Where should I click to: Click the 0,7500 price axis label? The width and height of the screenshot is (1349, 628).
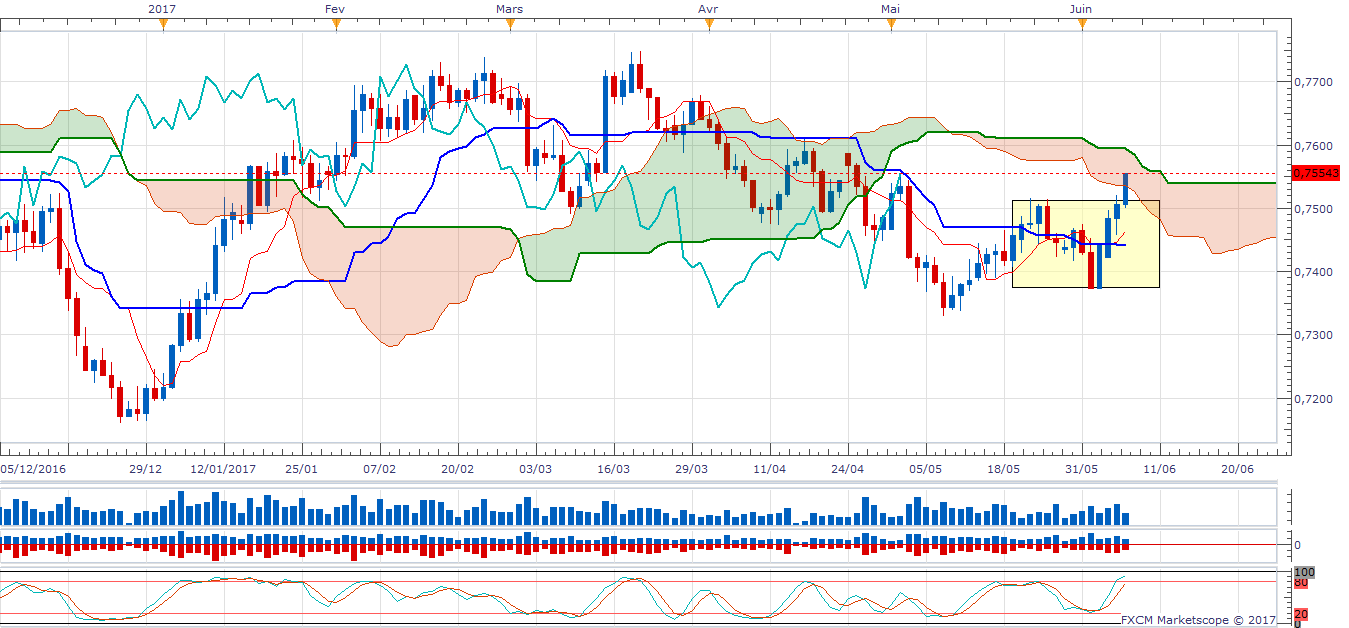click(1312, 208)
